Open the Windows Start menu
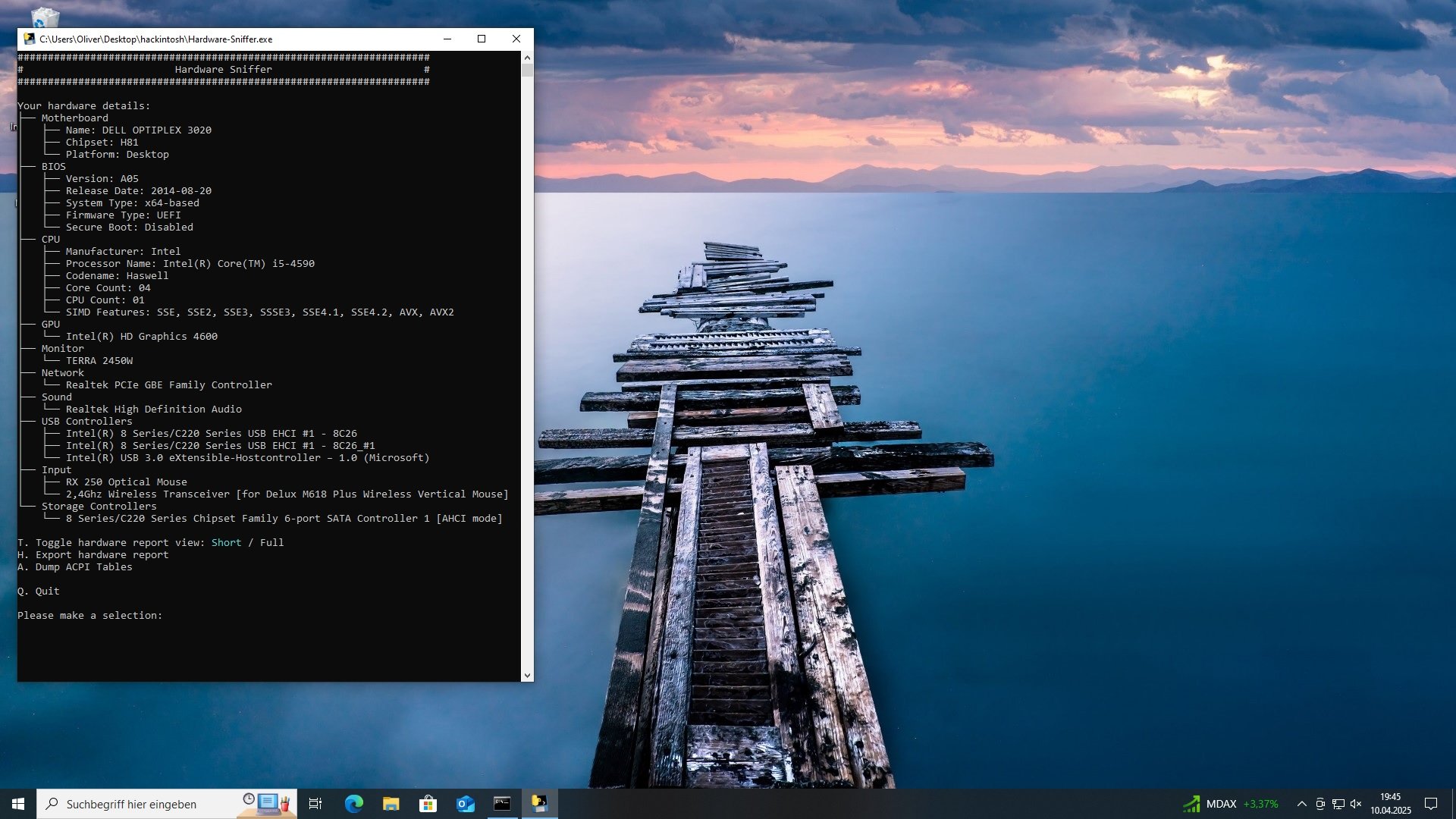Viewport: 1456px width, 819px height. pos(18,804)
